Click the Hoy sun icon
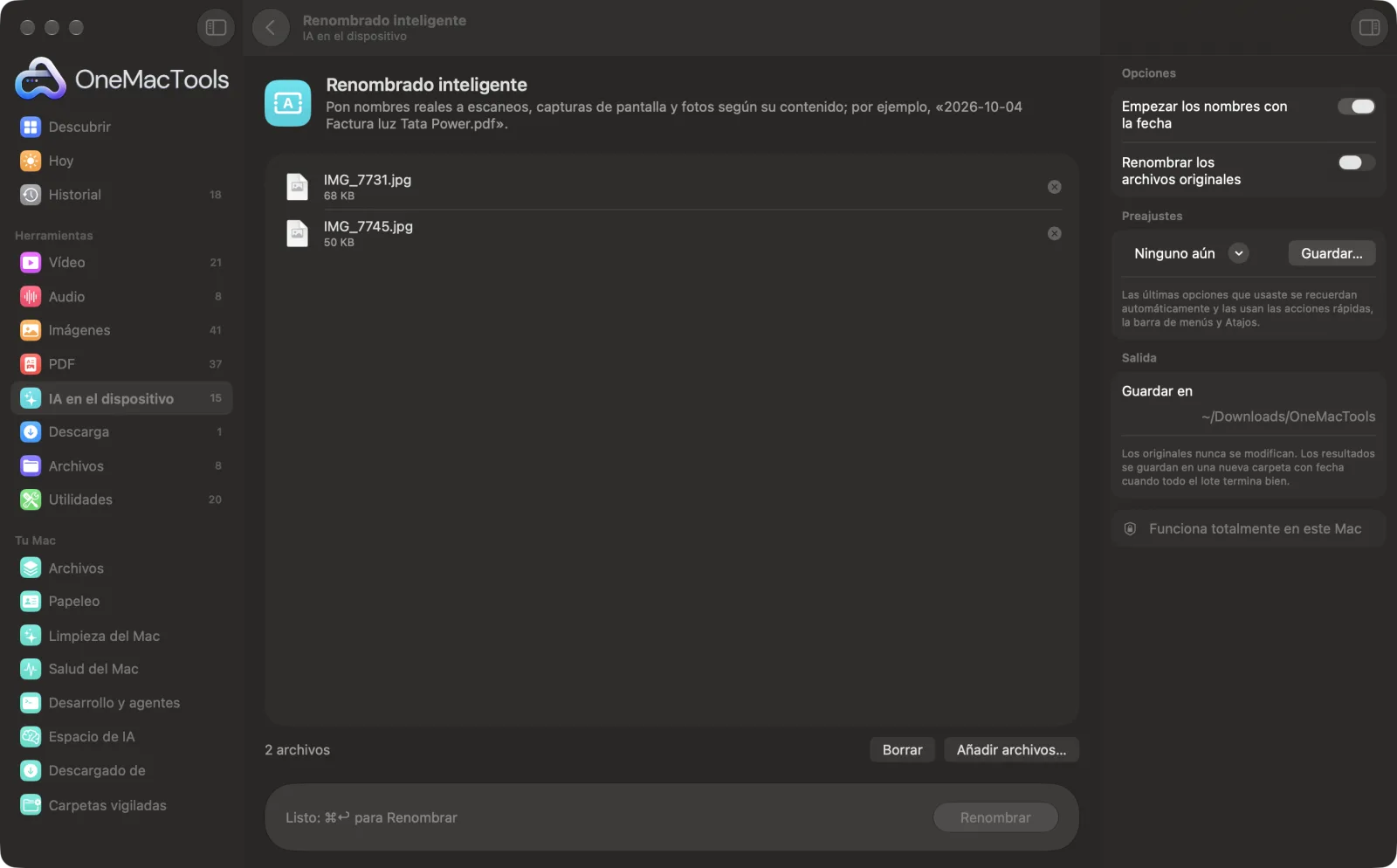Screen dimensions: 1397x868 coord(31,162)
